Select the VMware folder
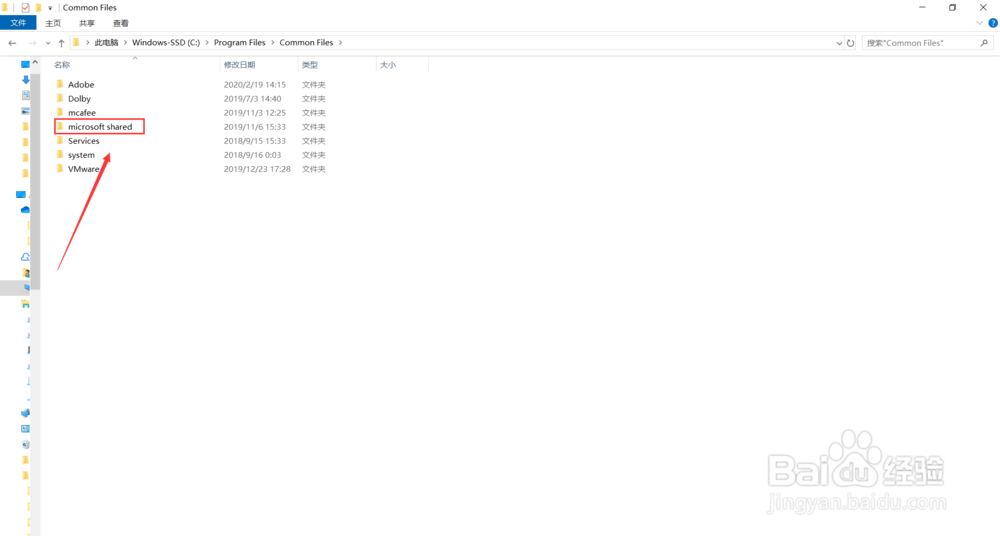 [x=84, y=168]
